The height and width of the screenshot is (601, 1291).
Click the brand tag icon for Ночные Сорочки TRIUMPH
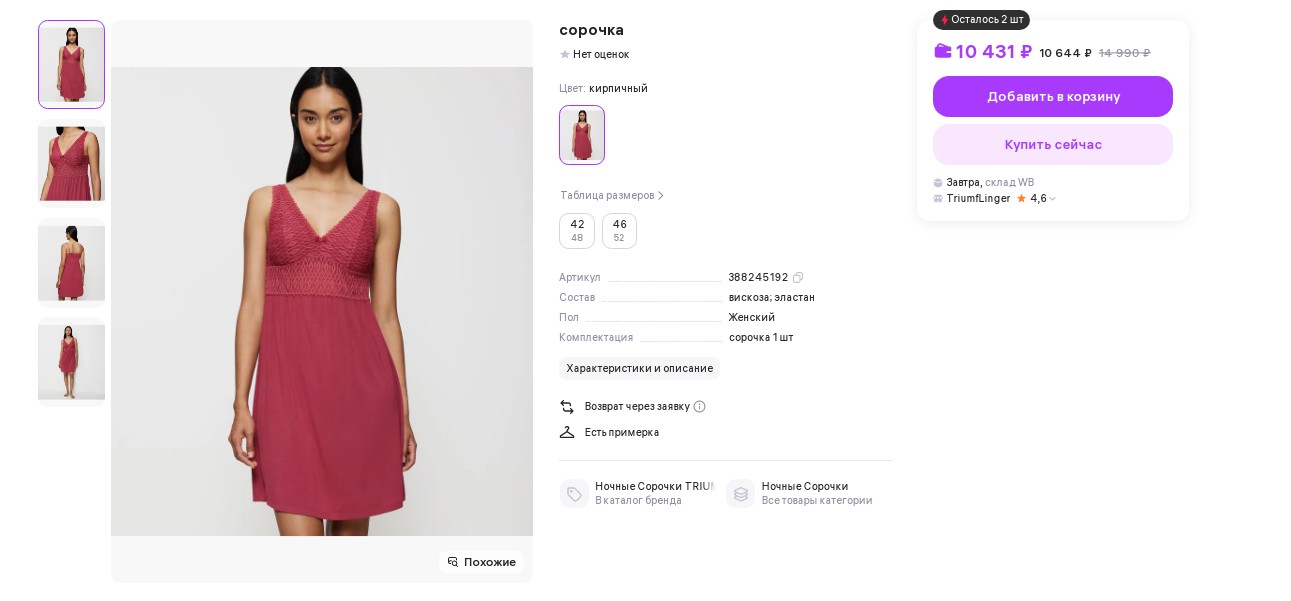pos(574,493)
